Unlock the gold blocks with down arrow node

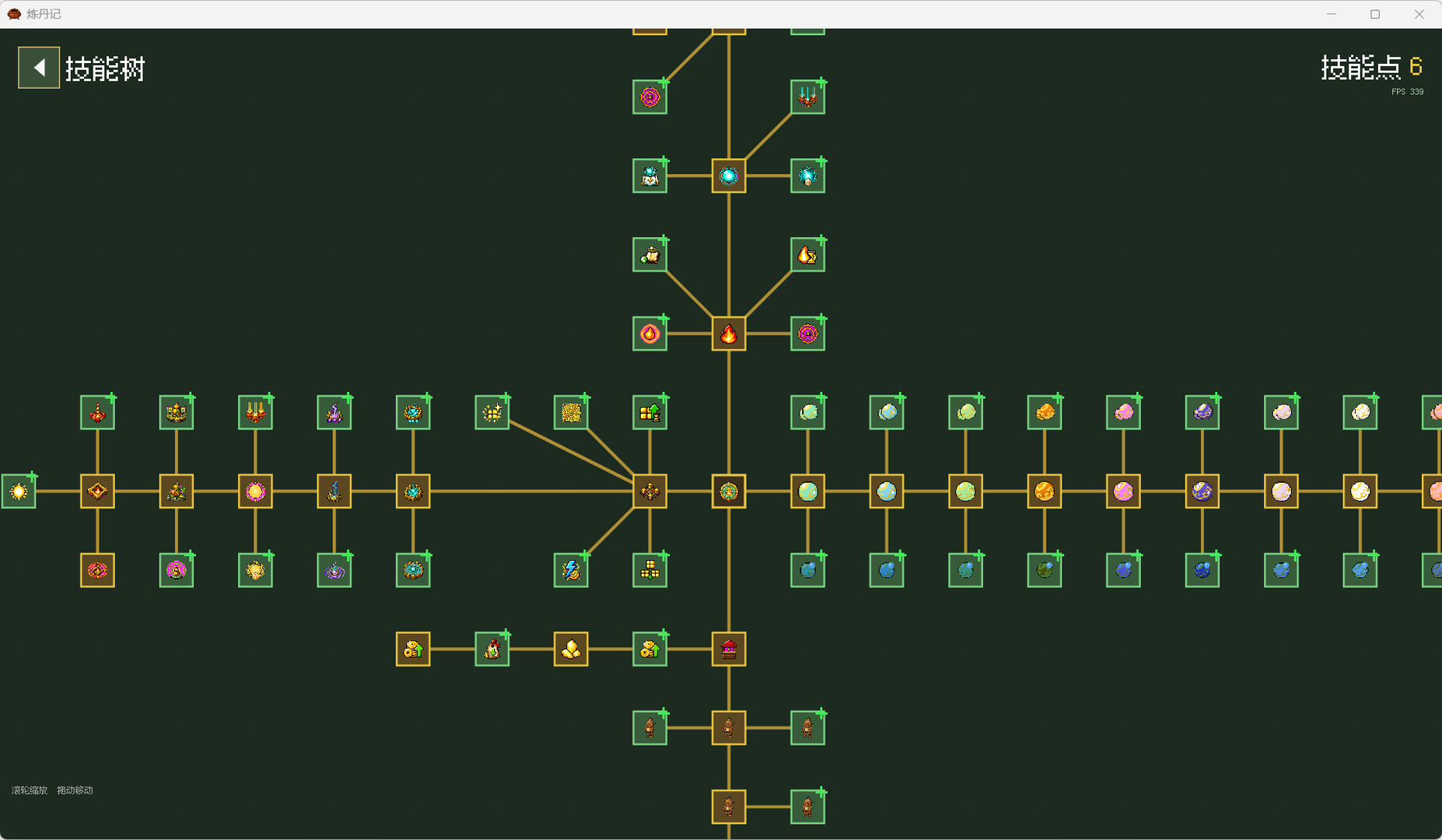tap(649, 570)
